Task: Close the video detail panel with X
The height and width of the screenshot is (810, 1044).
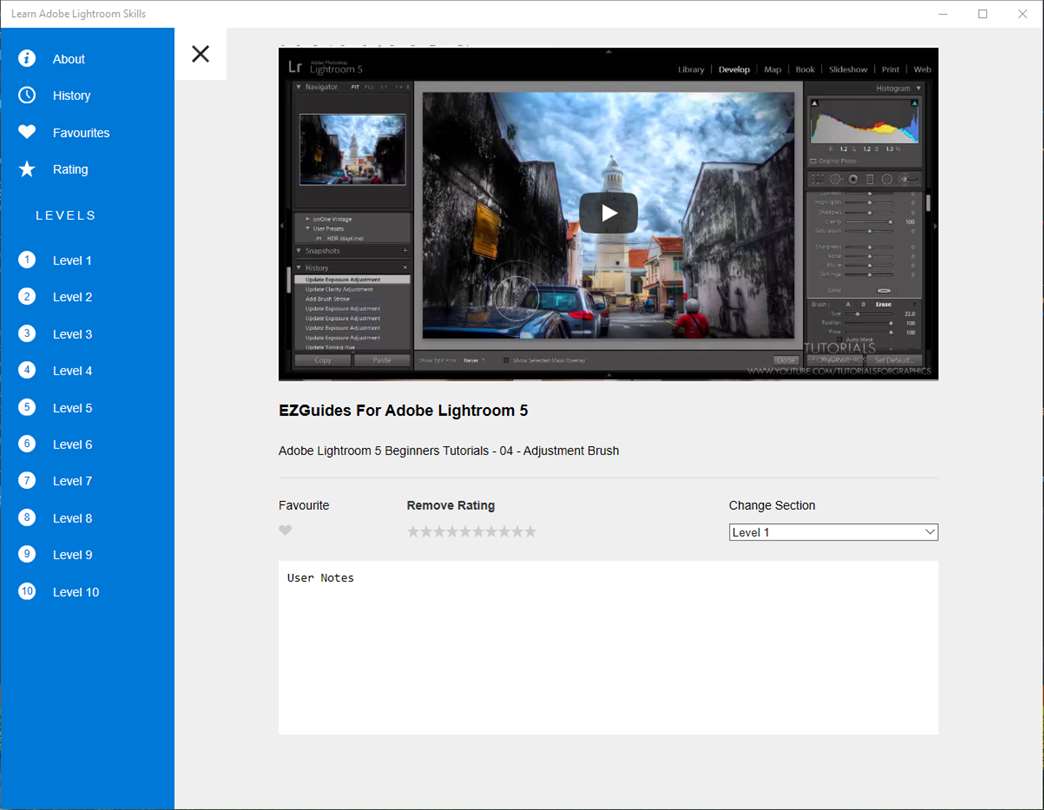Action: pyautogui.click(x=200, y=54)
